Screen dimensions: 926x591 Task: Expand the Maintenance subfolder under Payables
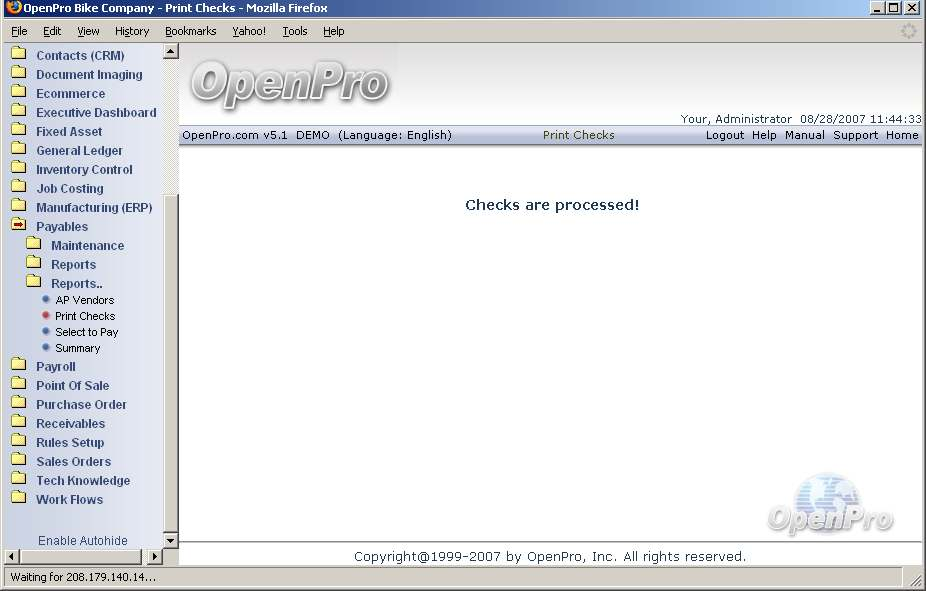pos(87,246)
